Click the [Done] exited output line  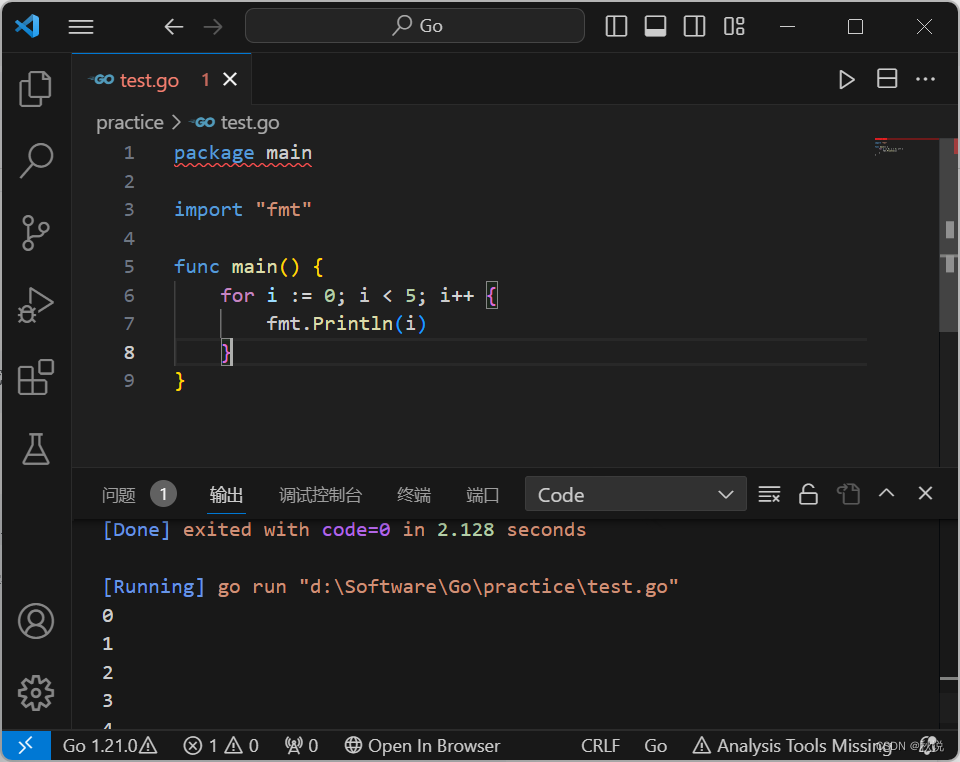click(344, 529)
